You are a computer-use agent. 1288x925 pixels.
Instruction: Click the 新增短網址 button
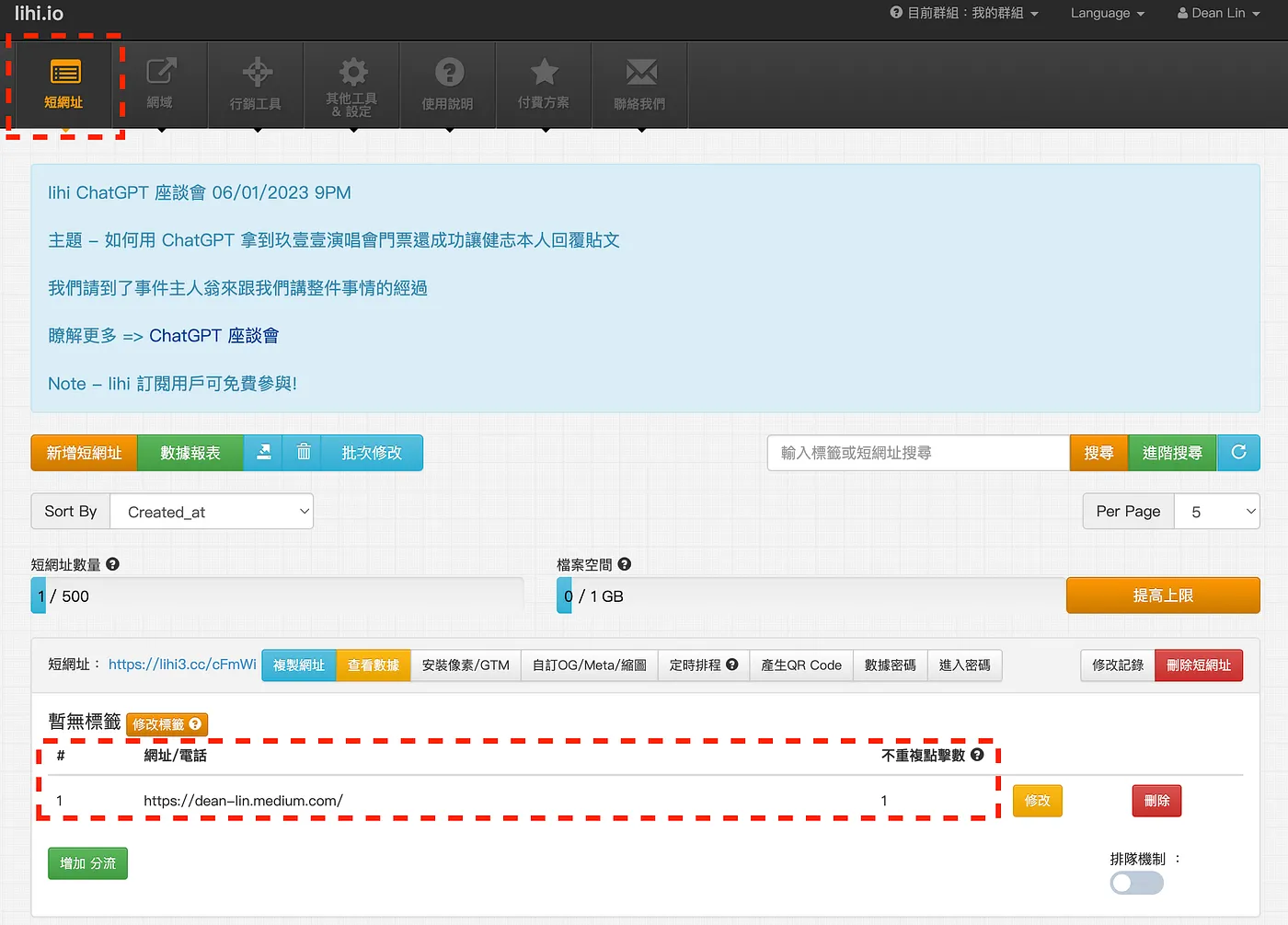84,453
